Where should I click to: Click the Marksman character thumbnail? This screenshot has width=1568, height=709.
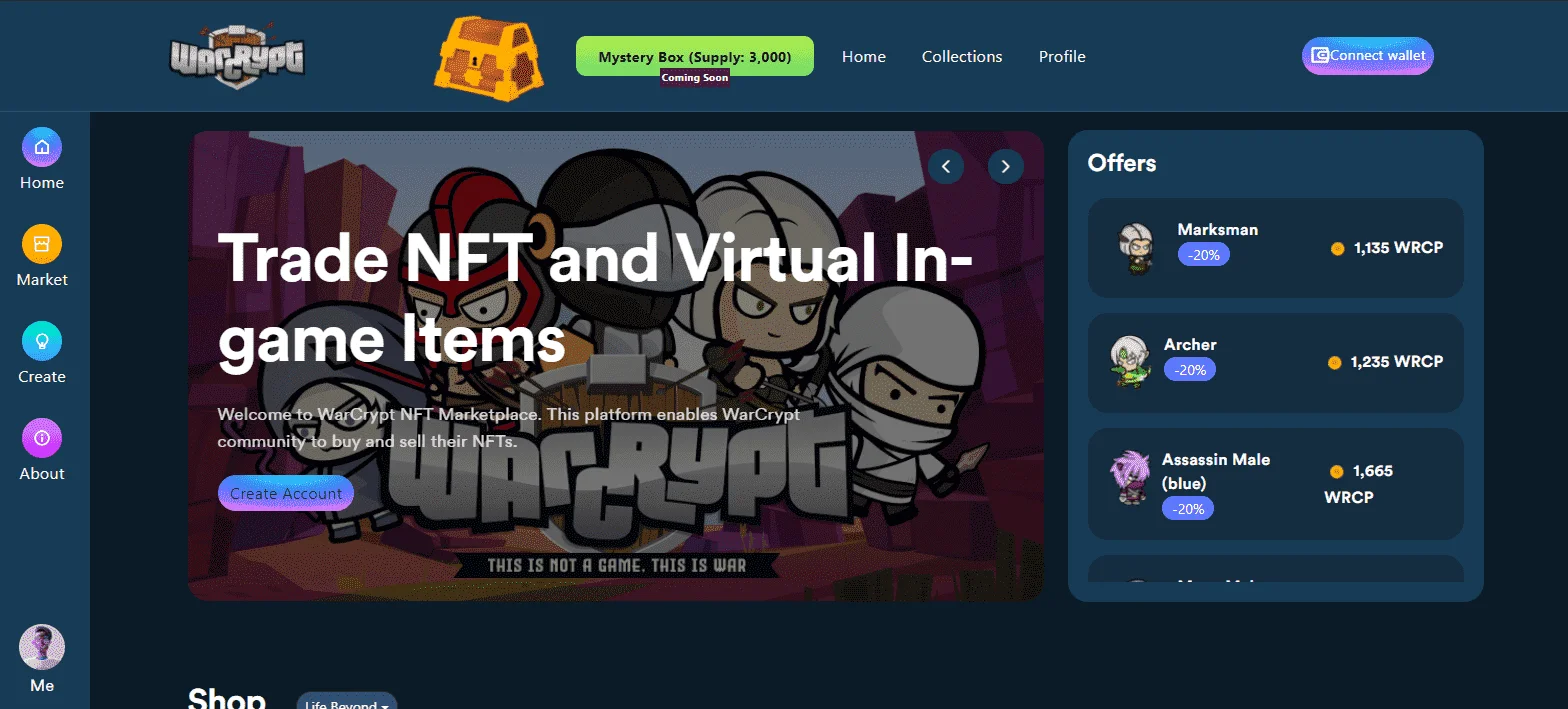click(1137, 248)
